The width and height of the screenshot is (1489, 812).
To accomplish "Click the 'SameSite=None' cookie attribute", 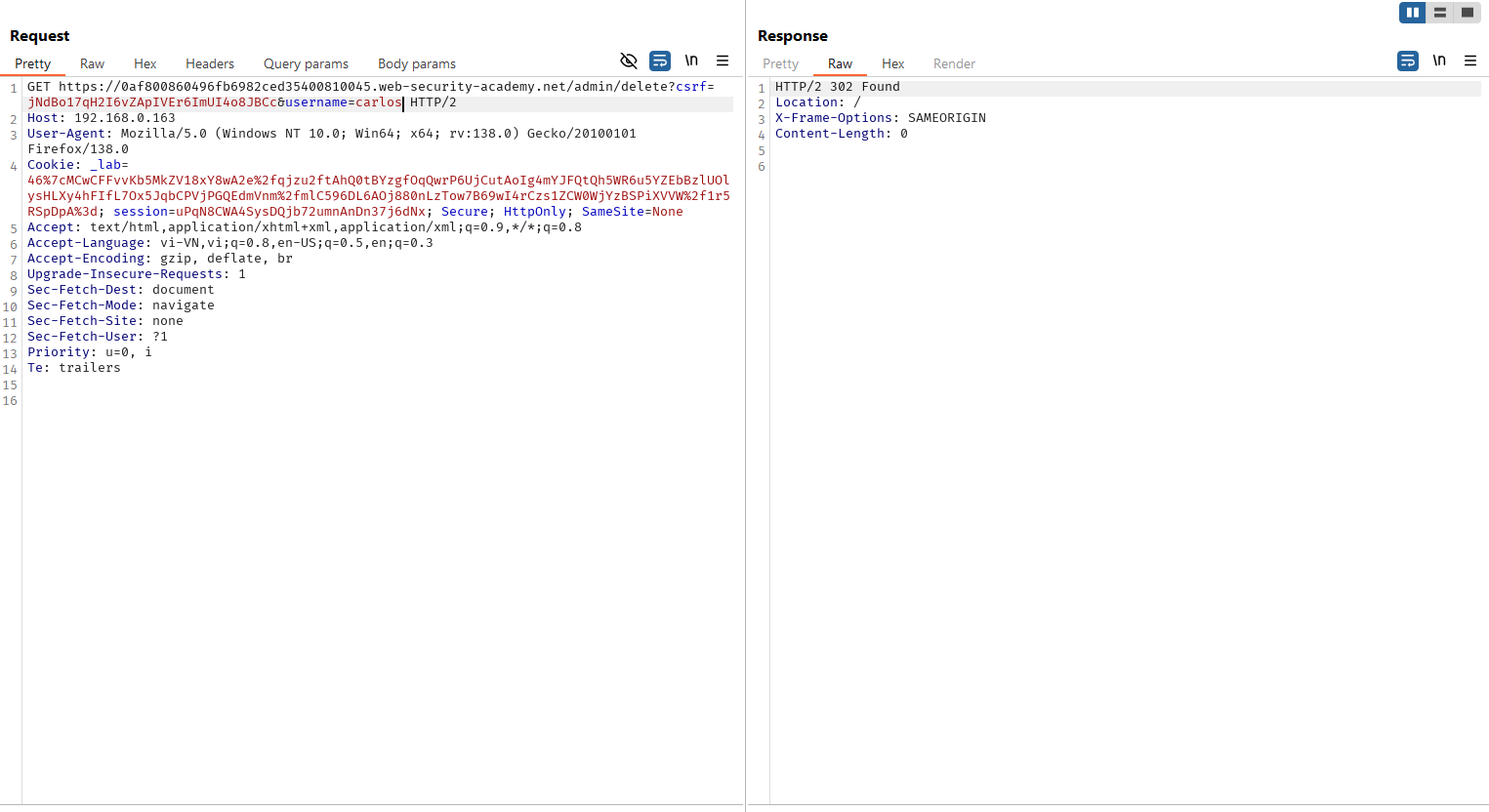I will (x=633, y=212).
